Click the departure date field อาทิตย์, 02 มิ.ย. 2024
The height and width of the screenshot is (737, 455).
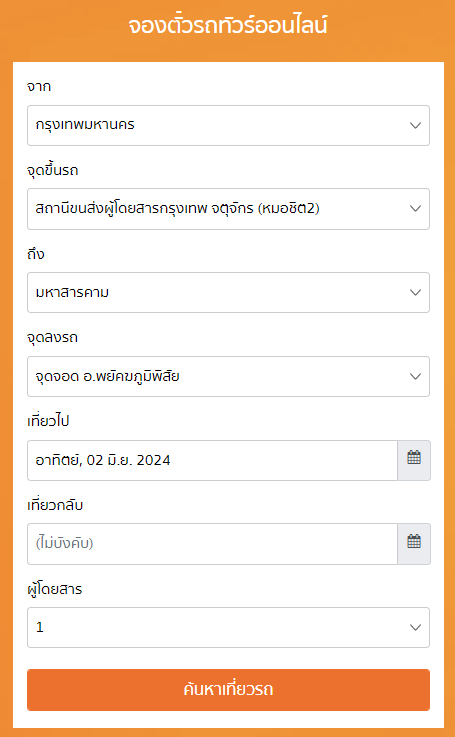pos(212,460)
